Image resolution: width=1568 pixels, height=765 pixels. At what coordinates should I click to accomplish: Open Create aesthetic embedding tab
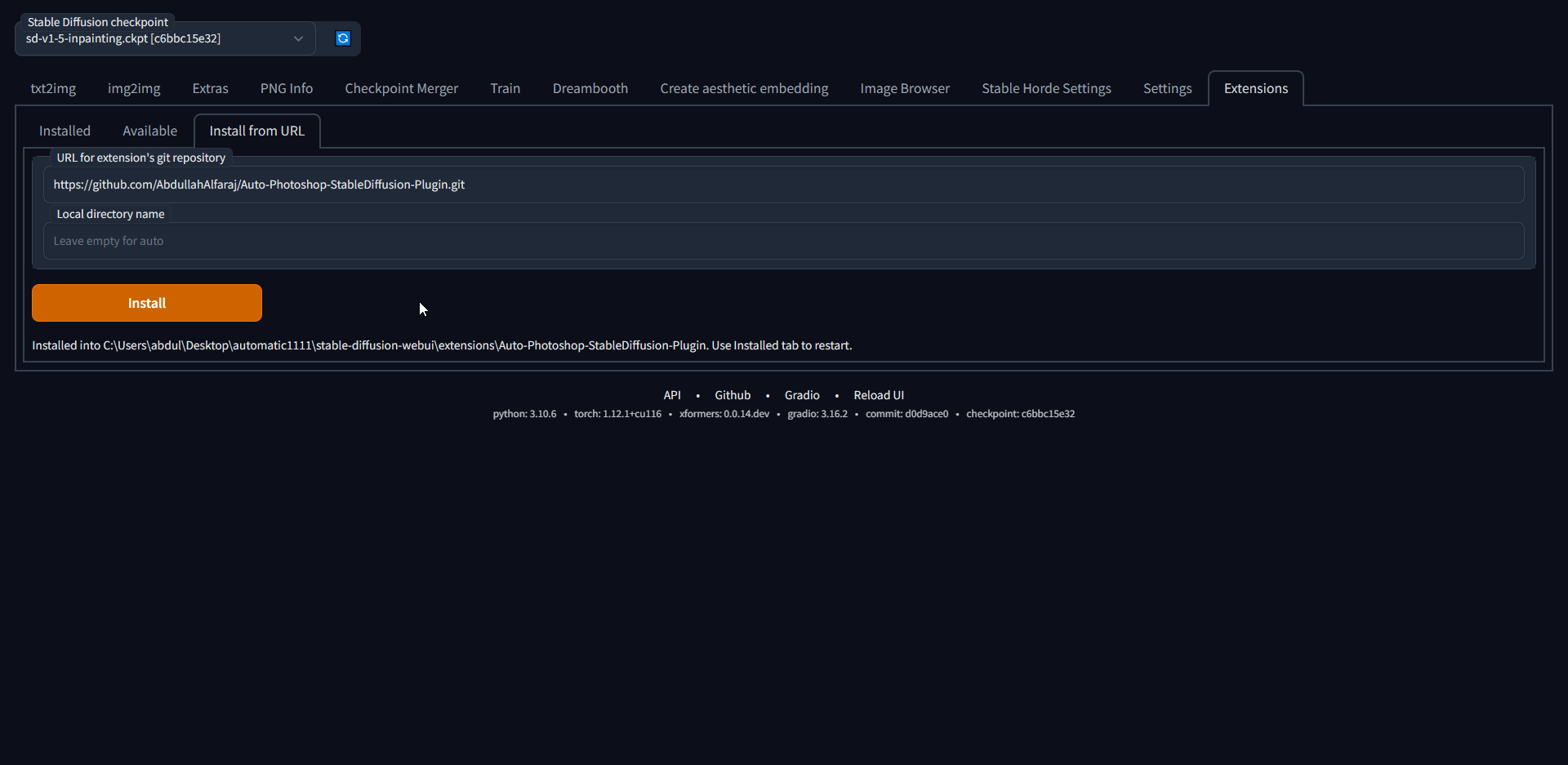point(743,88)
